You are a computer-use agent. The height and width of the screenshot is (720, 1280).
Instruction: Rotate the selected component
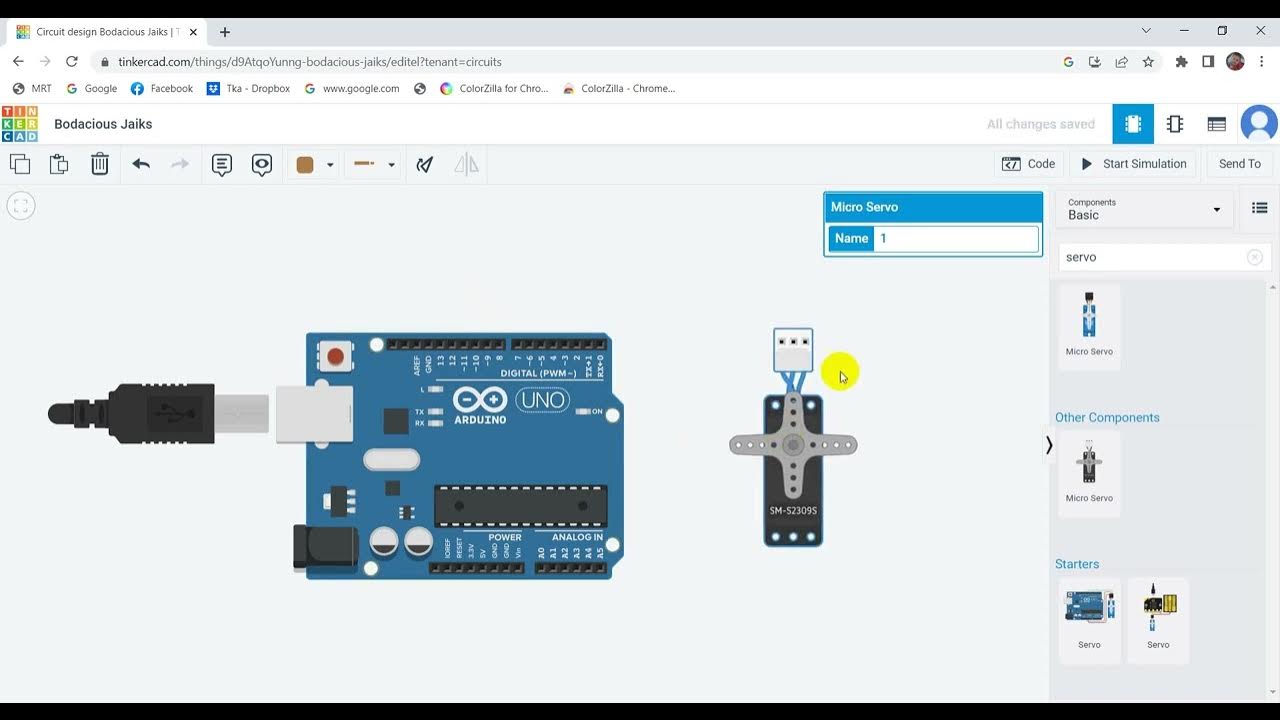coord(425,164)
